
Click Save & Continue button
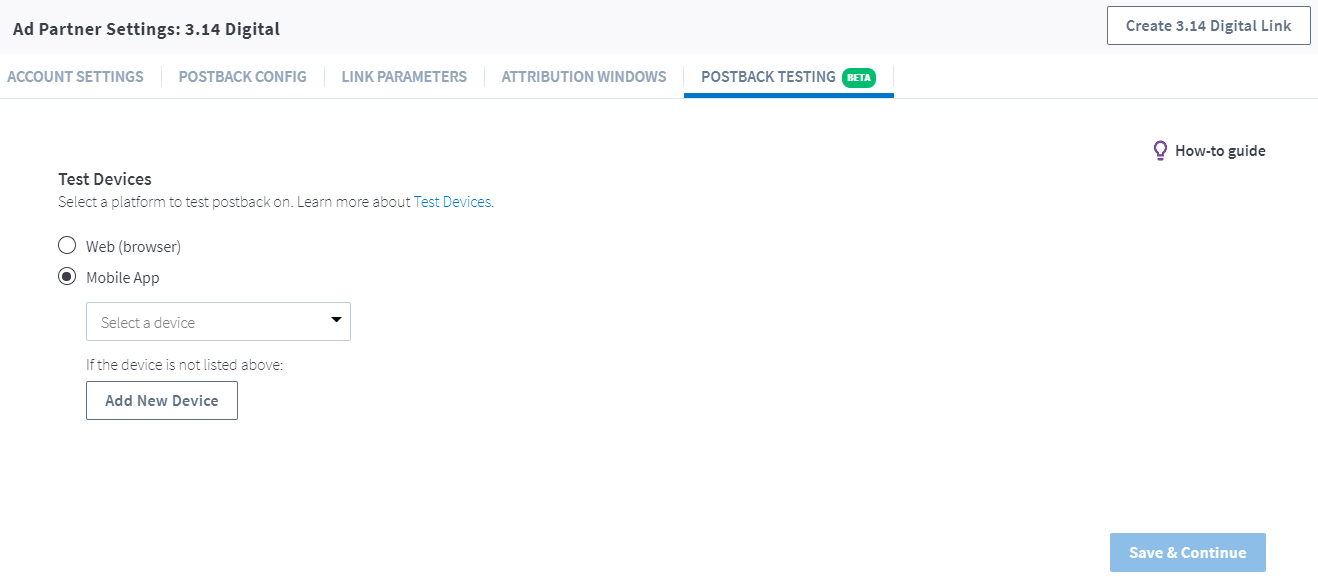click(1188, 552)
